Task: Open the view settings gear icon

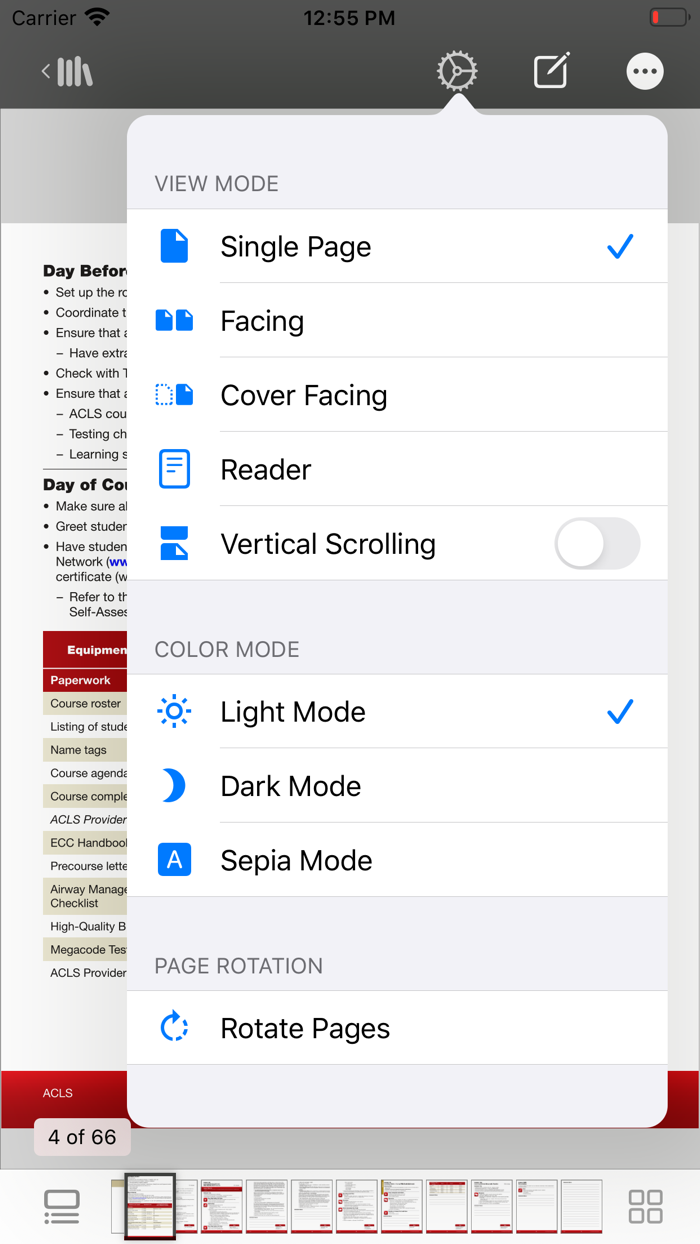Action: (x=456, y=70)
